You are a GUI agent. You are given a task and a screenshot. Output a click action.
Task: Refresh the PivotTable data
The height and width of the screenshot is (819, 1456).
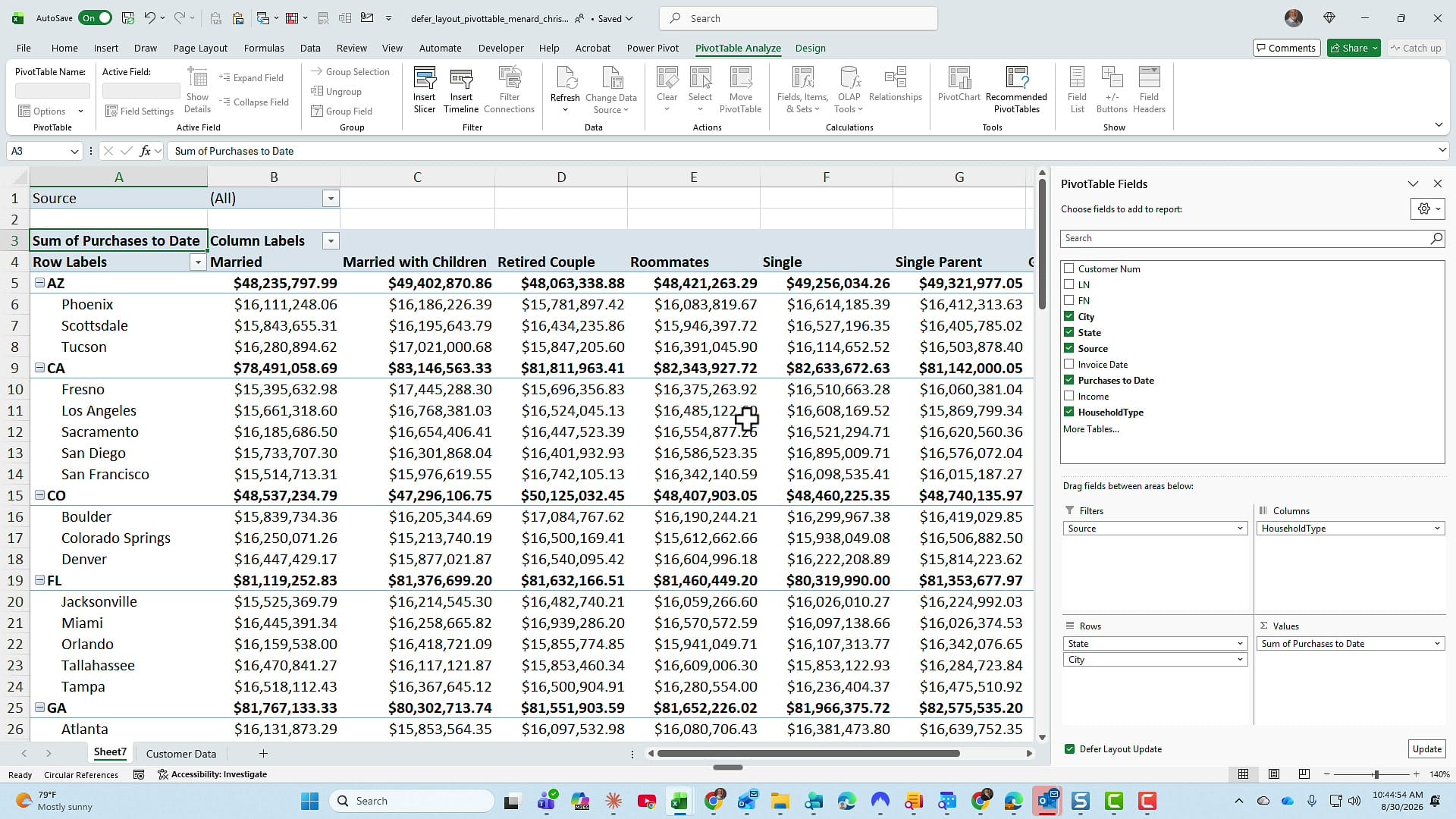coord(565,89)
